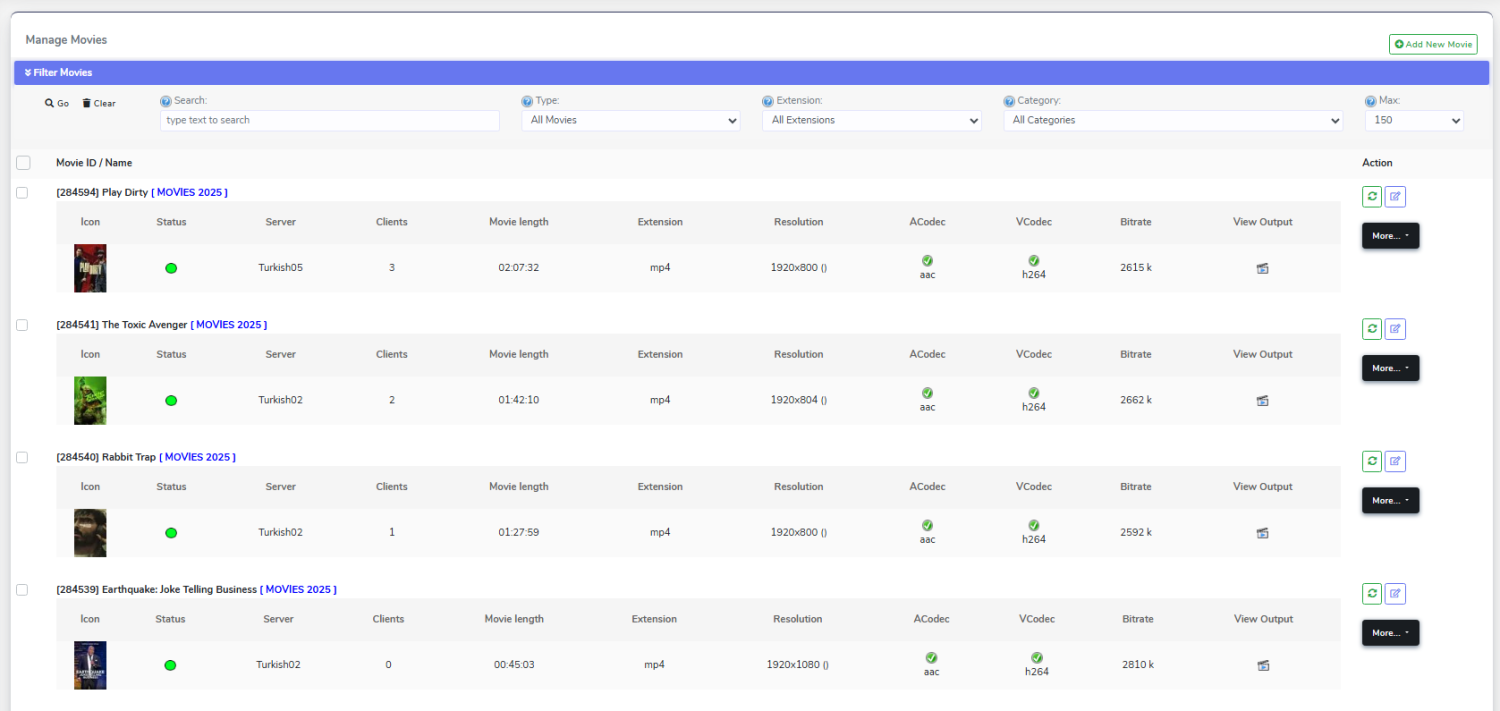Click the edit icon for Rabbit Trap

point(1395,462)
